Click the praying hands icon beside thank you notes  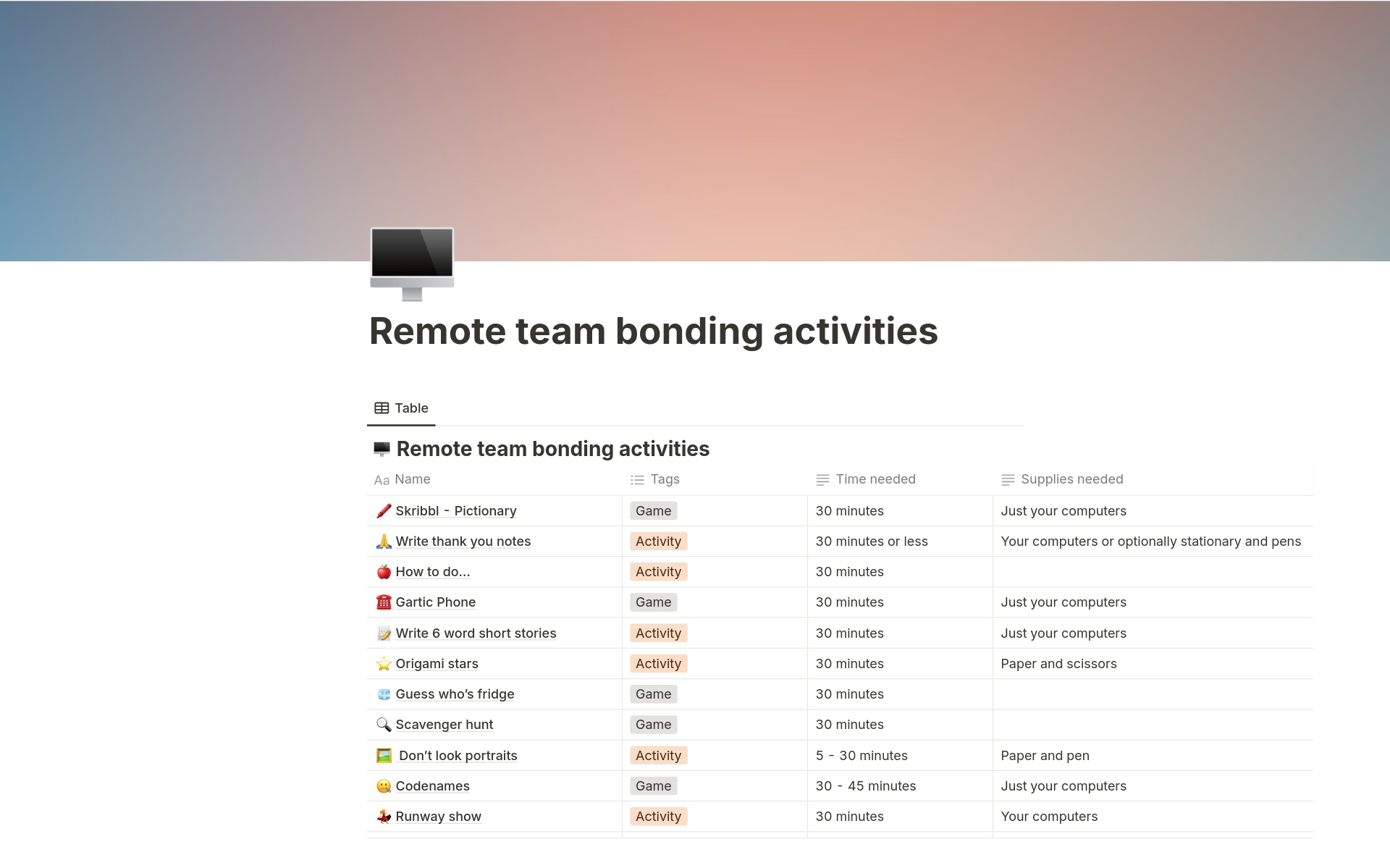(x=384, y=542)
